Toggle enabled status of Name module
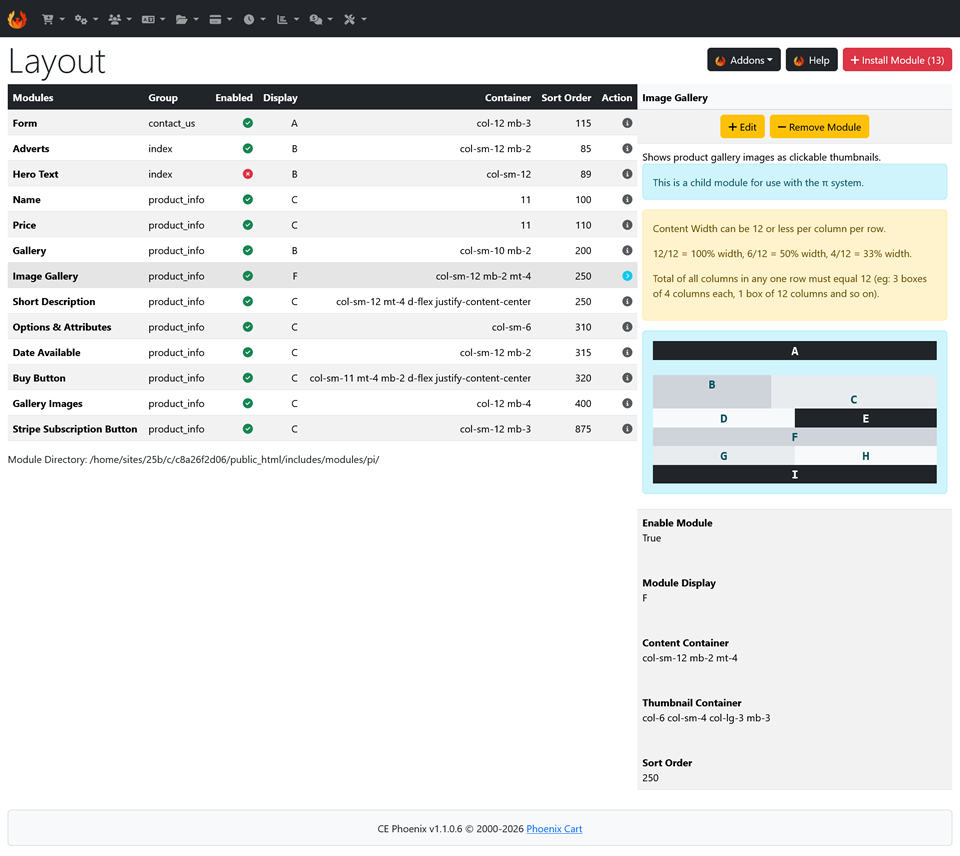The height and width of the screenshot is (856, 960). [247, 200]
